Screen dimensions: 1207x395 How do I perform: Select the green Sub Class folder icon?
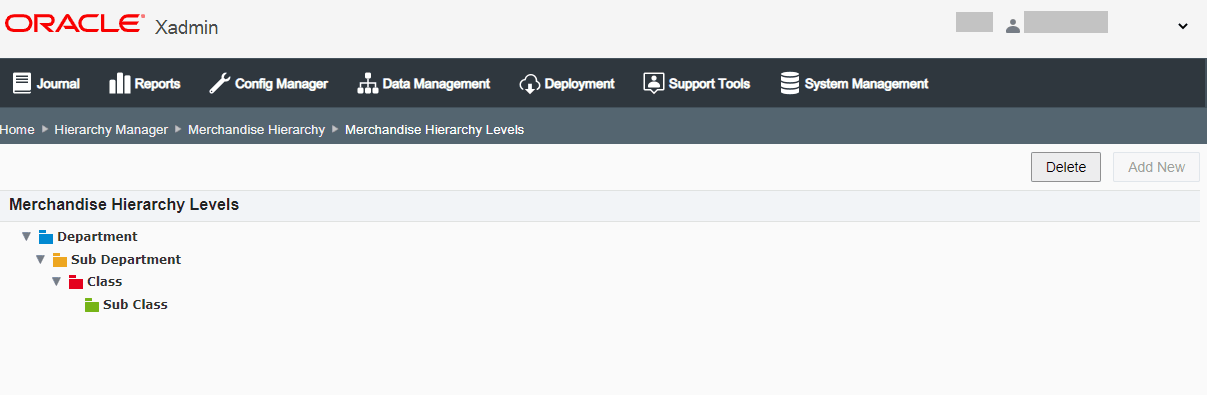[92, 304]
